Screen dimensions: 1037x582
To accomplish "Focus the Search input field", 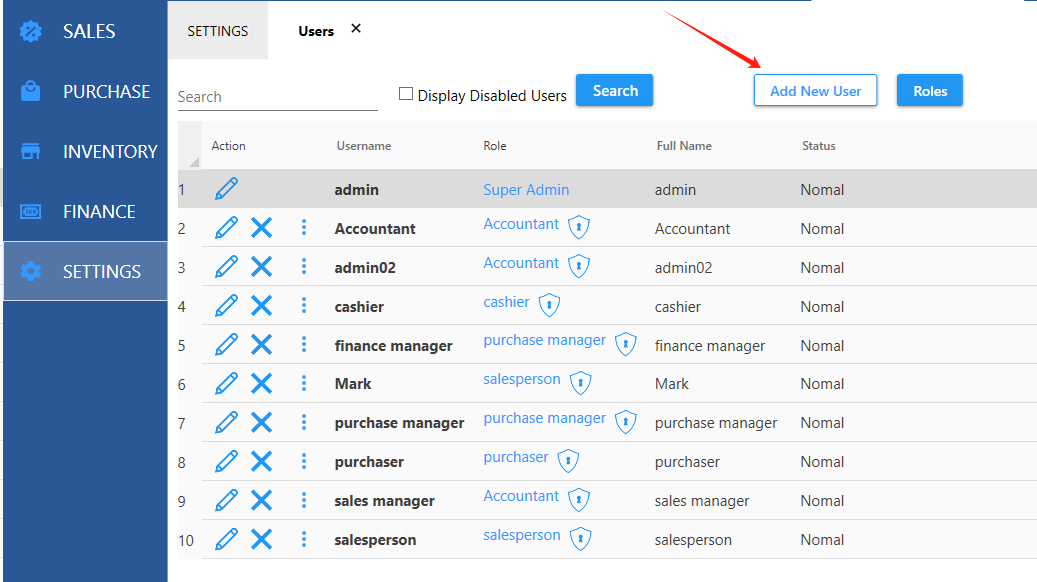I will click(x=277, y=97).
